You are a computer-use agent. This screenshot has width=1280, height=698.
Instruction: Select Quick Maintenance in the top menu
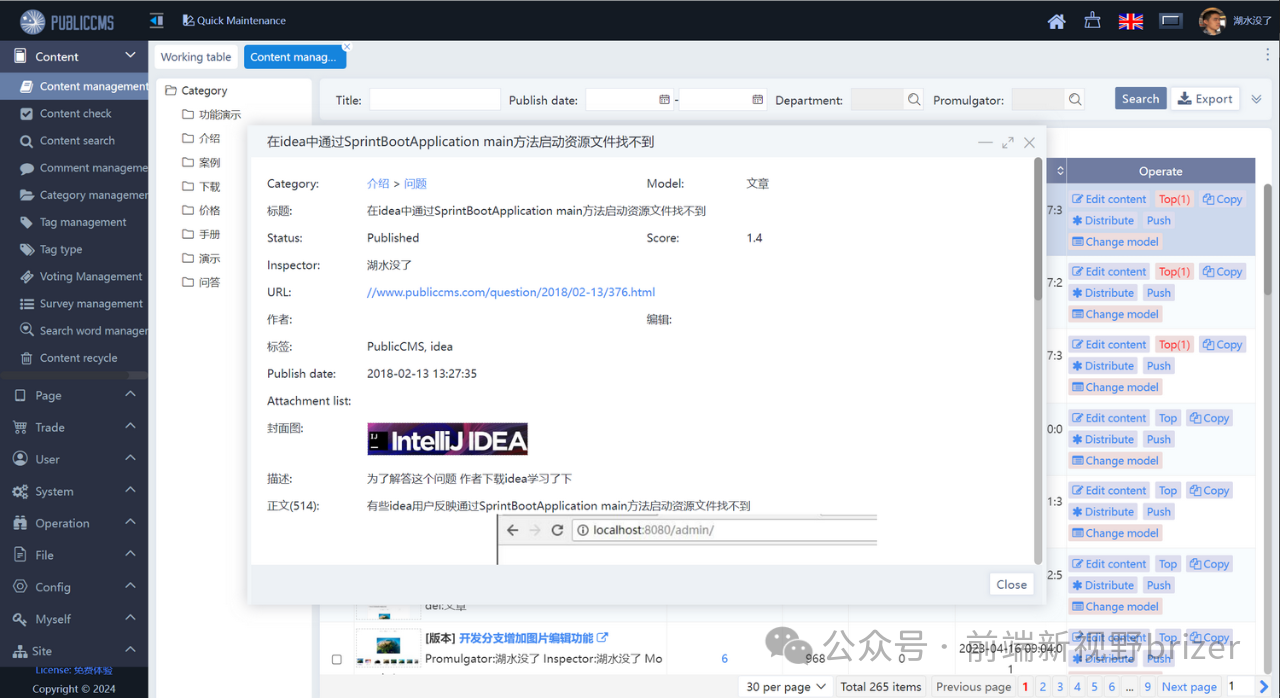click(x=233, y=19)
